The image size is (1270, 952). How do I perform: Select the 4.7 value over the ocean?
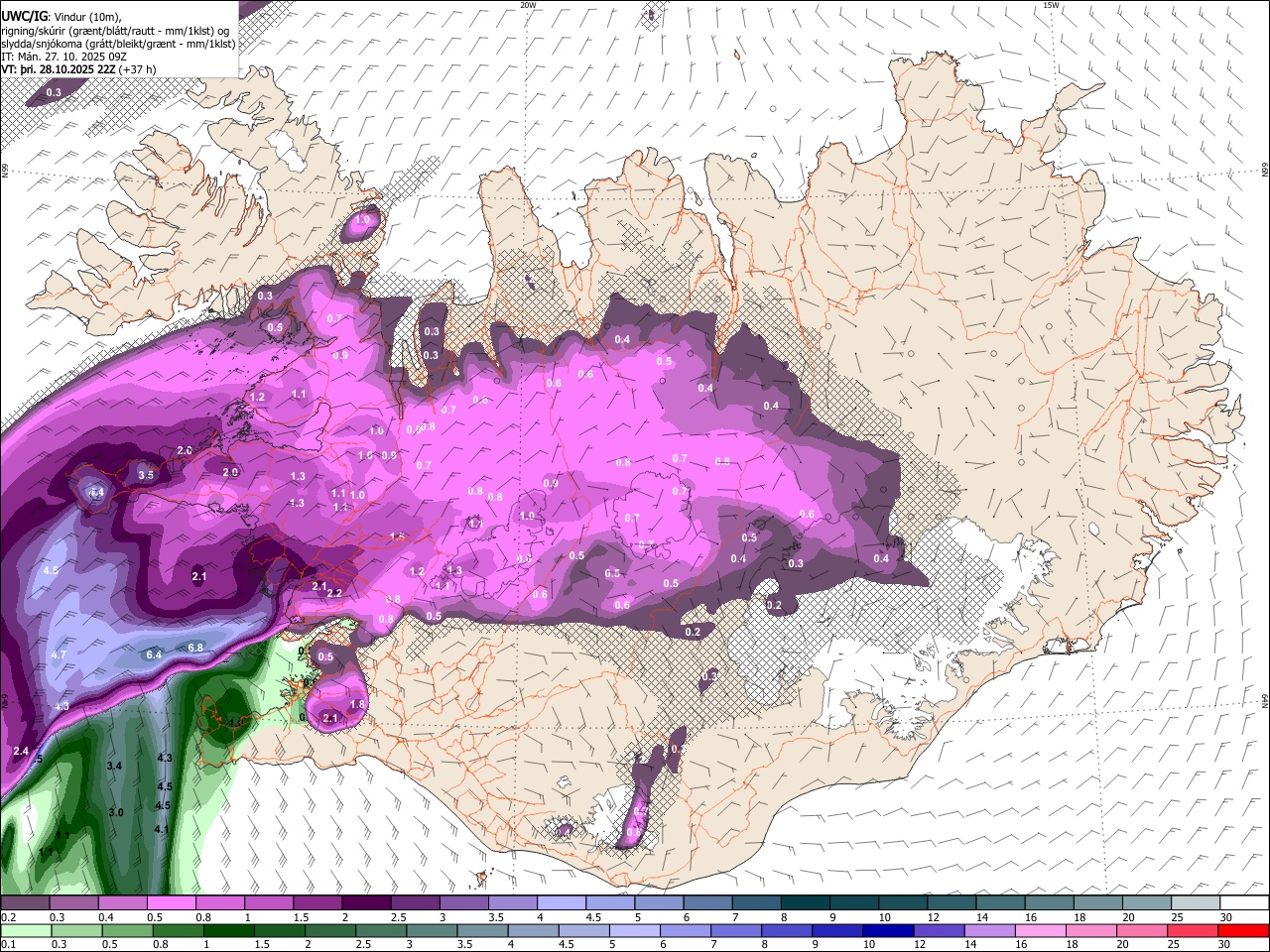59,654
